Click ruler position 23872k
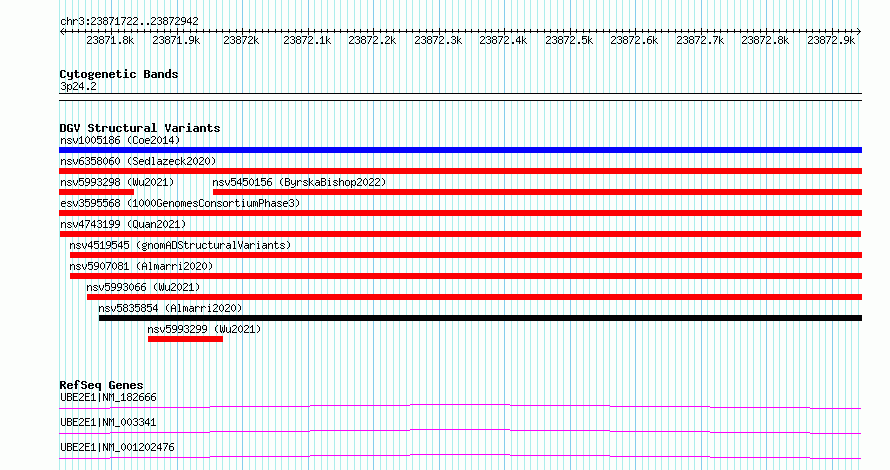This screenshot has height=470, width=890. coord(241,40)
